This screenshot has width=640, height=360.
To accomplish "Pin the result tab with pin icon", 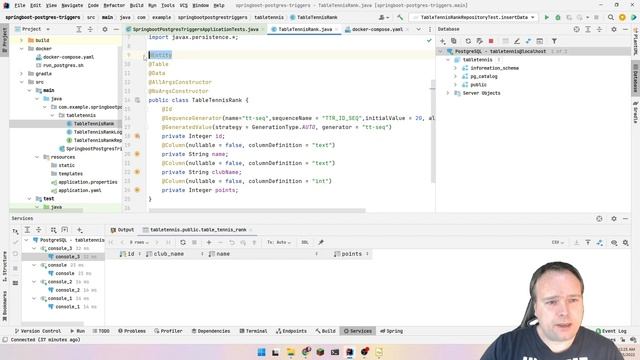I will (321, 242).
